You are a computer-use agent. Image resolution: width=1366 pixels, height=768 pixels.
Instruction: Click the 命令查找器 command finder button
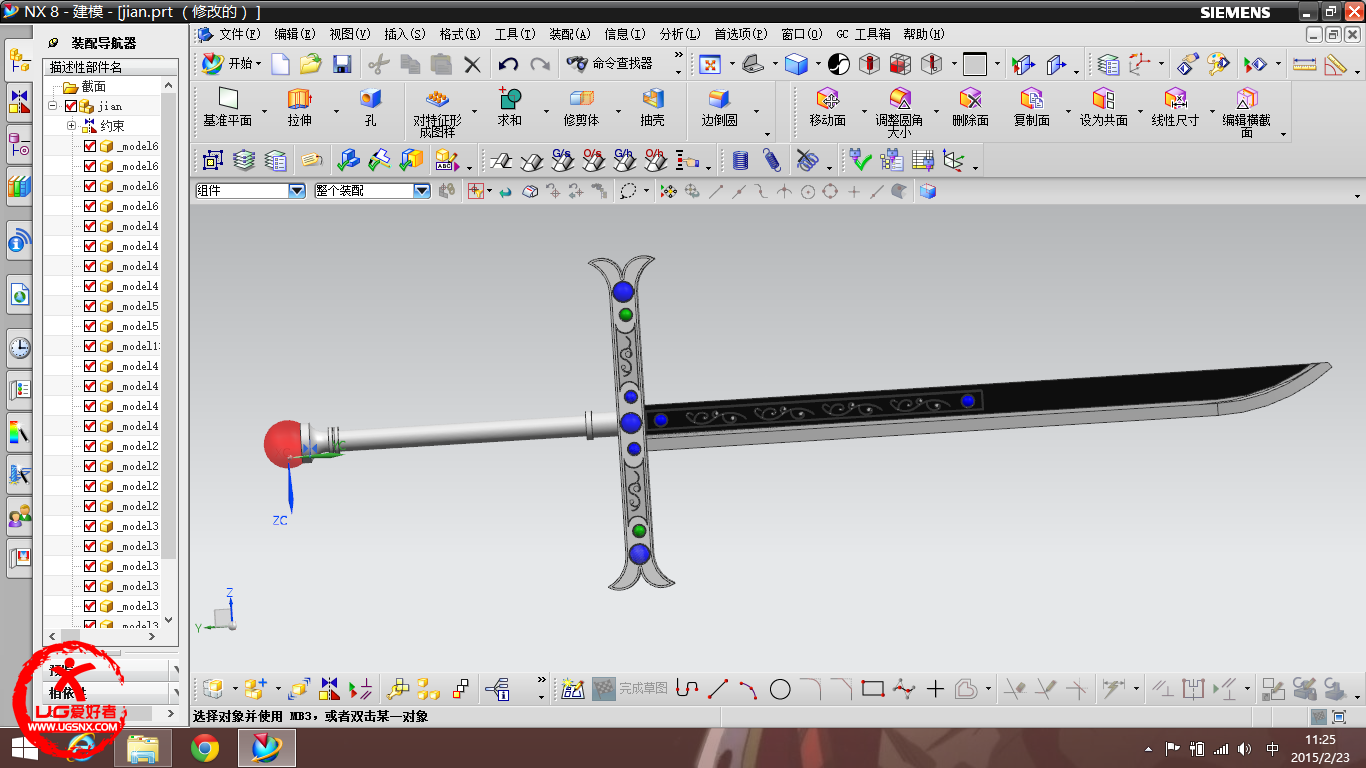click(610, 64)
